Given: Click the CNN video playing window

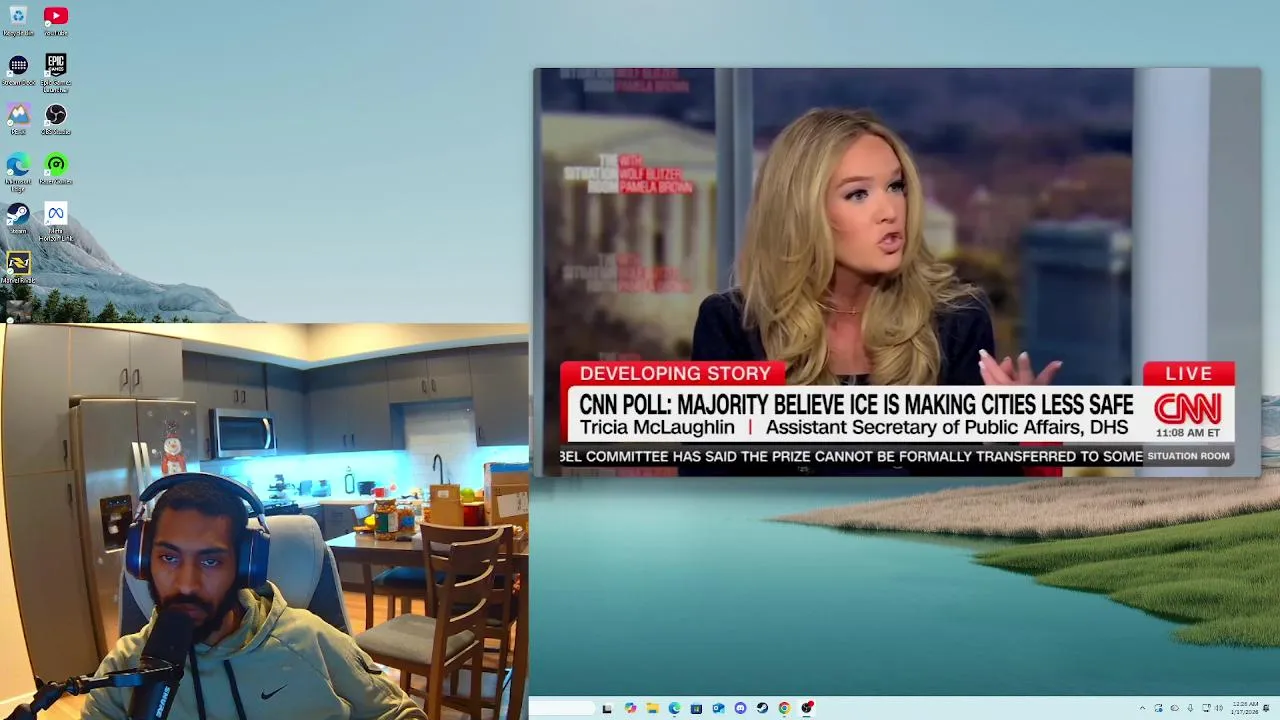Looking at the screenshot, I should click(897, 272).
